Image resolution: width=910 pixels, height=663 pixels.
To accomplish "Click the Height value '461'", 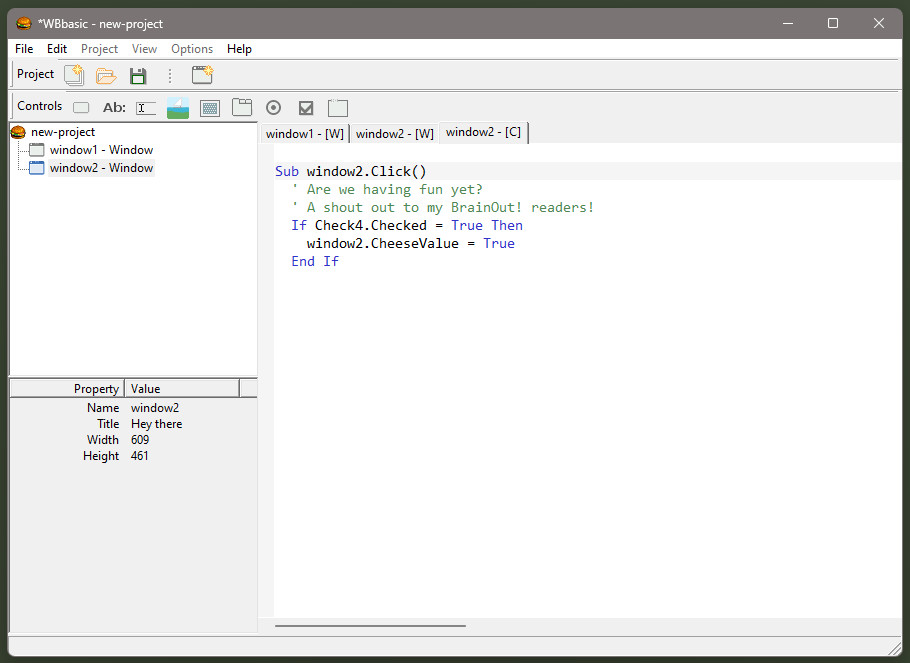I will [x=139, y=456].
